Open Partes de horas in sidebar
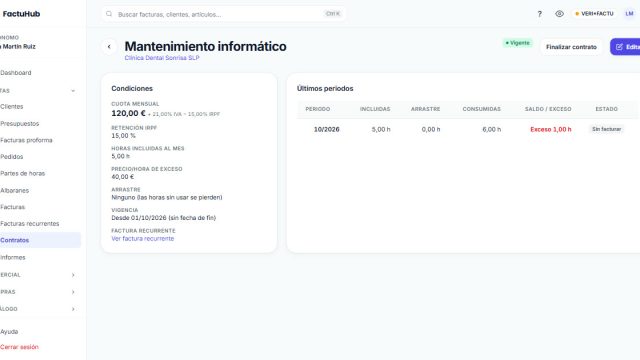Image resolution: width=640 pixels, height=360 pixels. pos(22,173)
